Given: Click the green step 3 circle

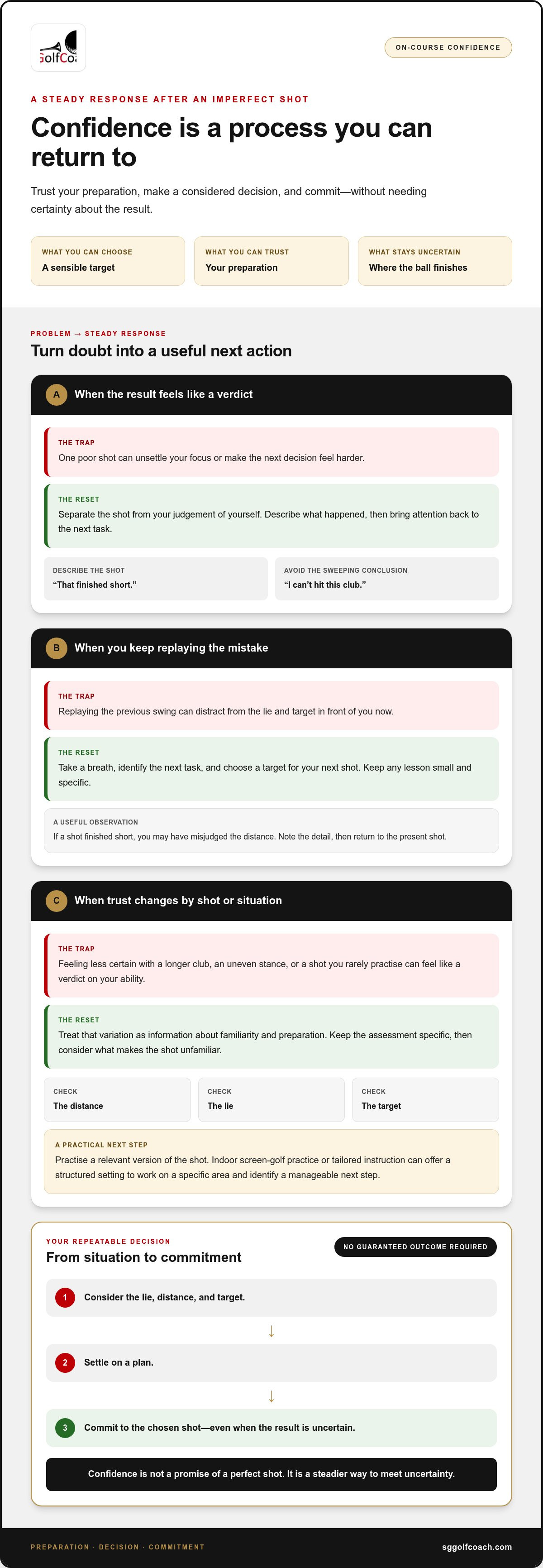Looking at the screenshot, I should pos(65,1427).
